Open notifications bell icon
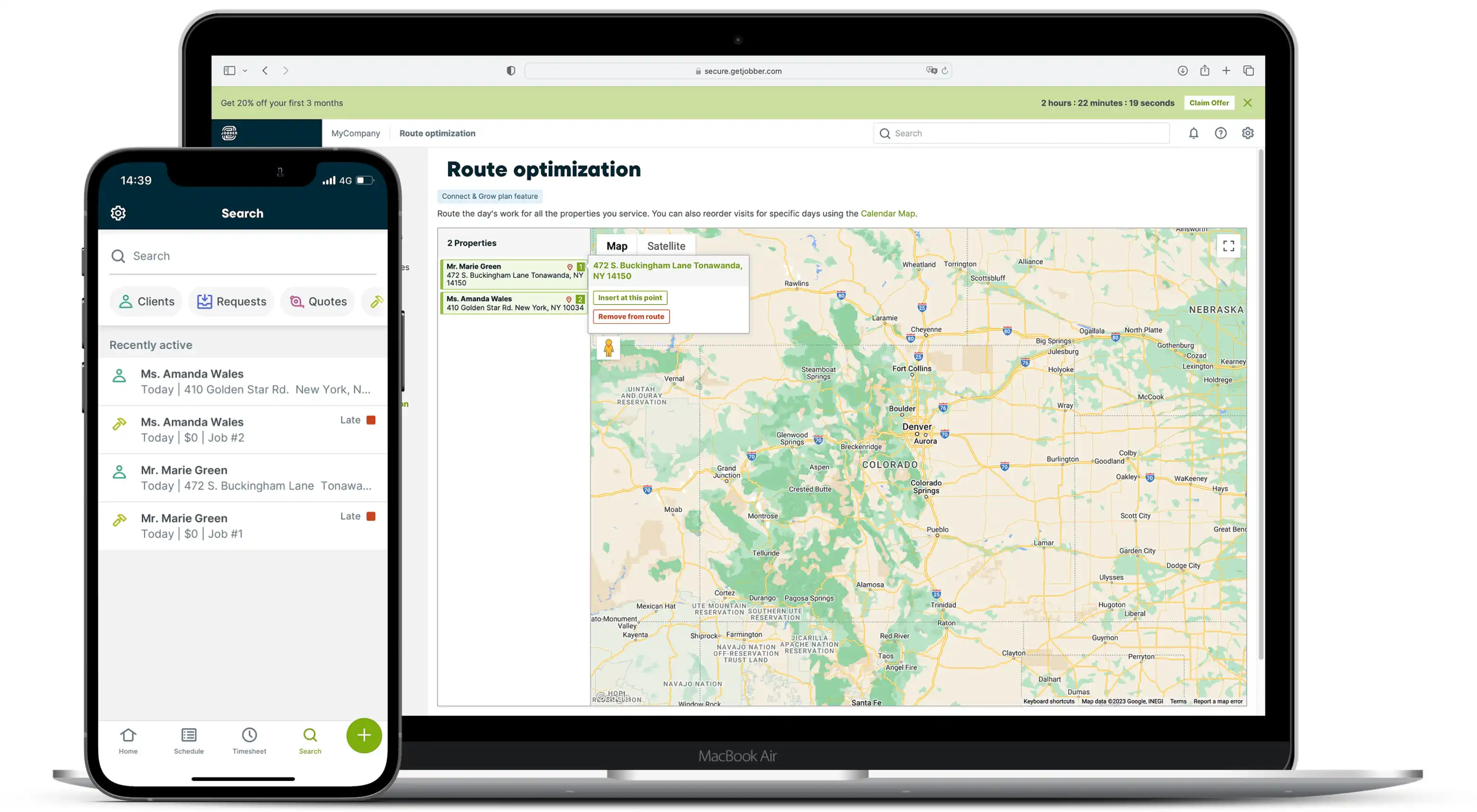This screenshot has height=812, width=1477. (1194, 133)
